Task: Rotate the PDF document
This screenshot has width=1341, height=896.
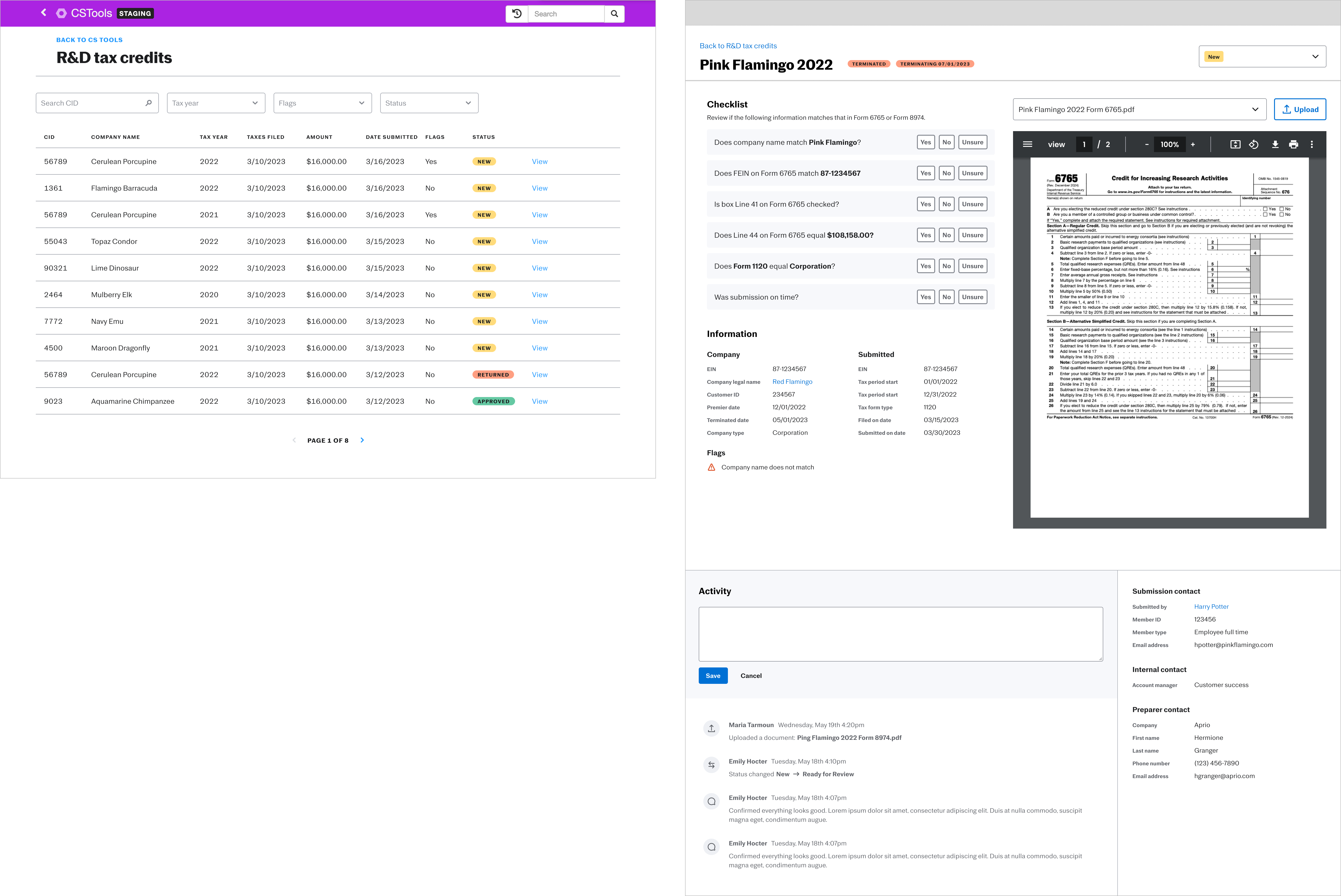Action: tap(1254, 145)
